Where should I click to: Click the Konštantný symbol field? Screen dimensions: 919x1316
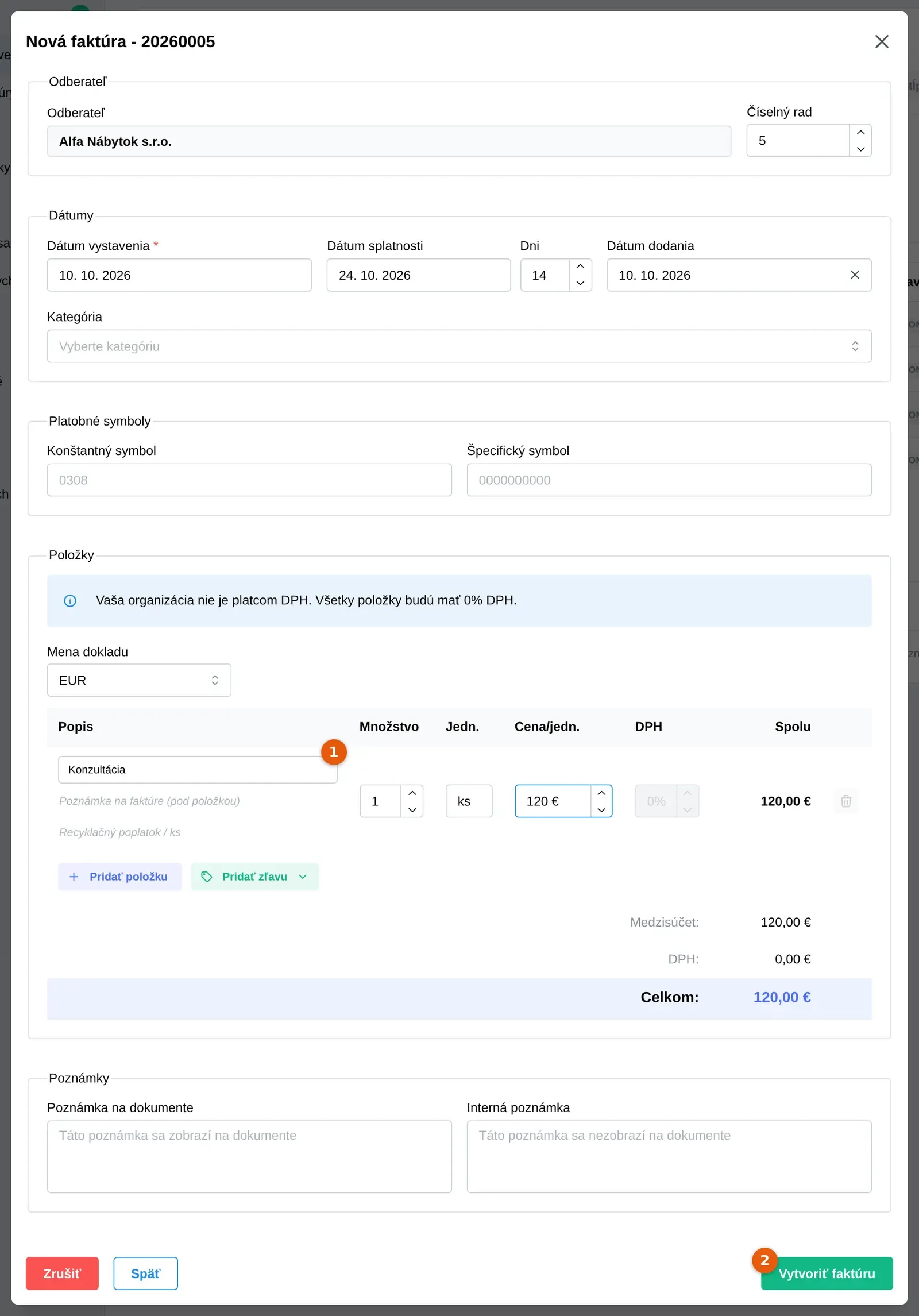pos(249,480)
